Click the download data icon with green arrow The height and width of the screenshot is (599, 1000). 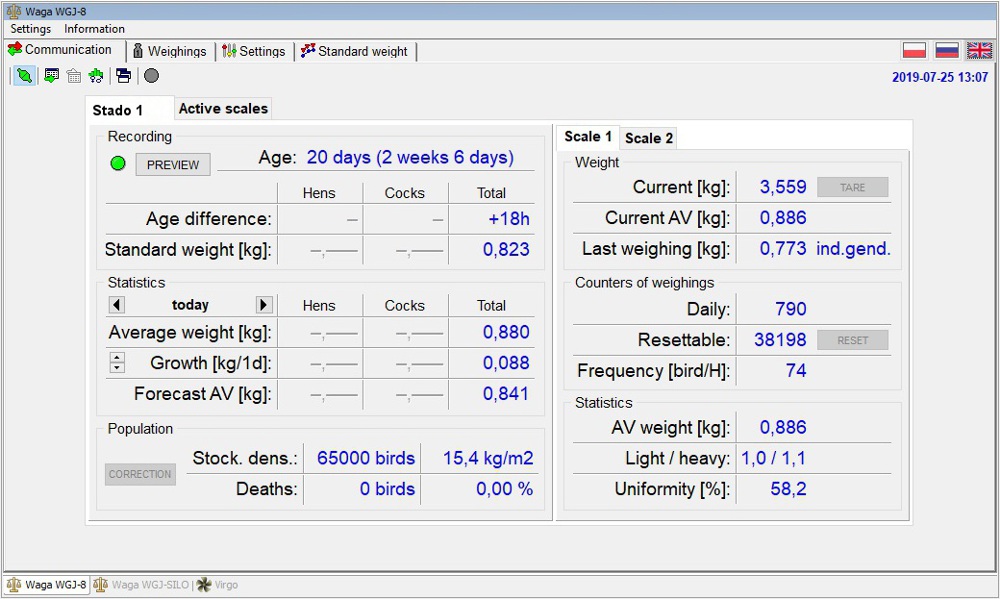point(51,76)
